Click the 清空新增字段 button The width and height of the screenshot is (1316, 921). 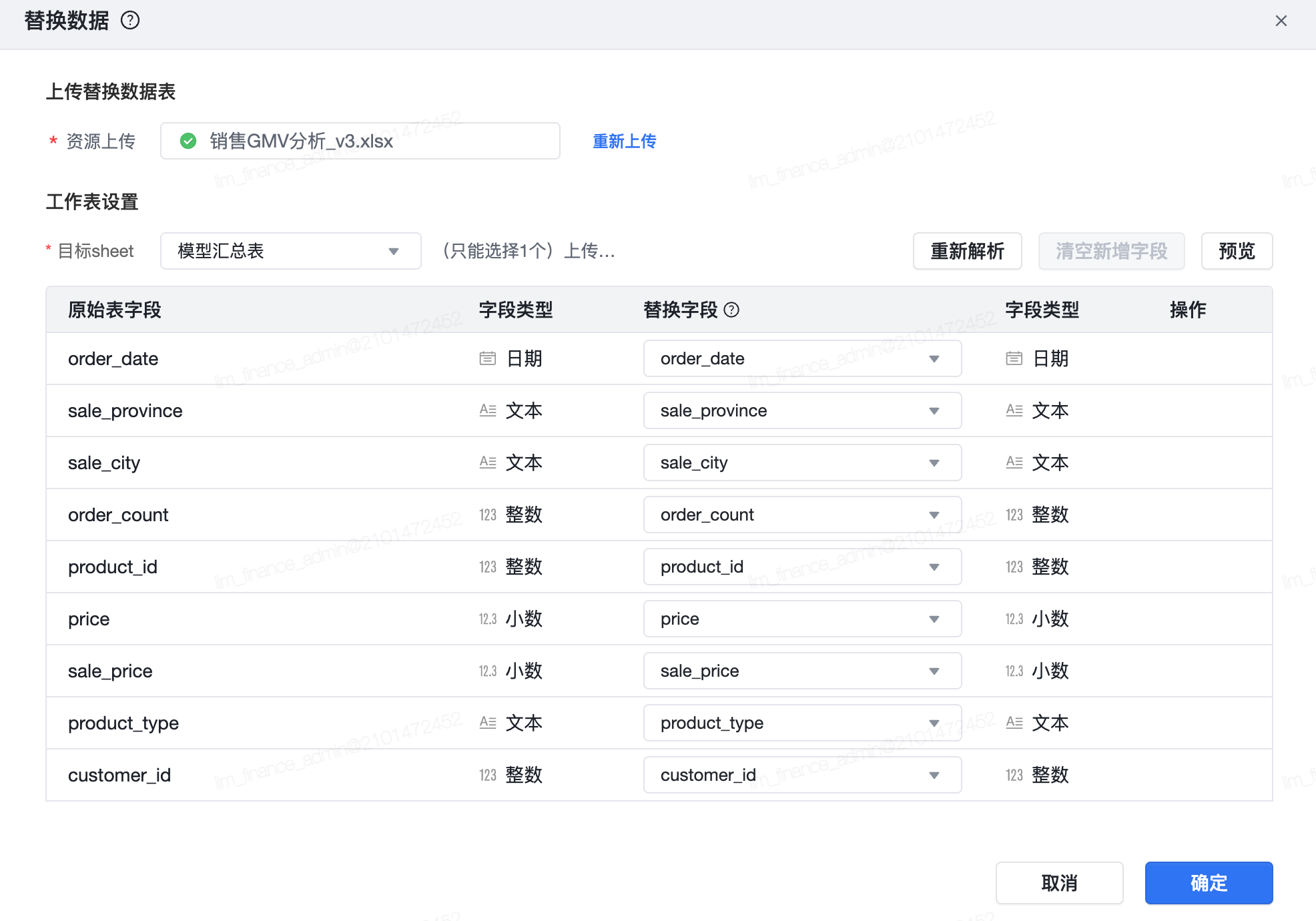click(x=1111, y=251)
